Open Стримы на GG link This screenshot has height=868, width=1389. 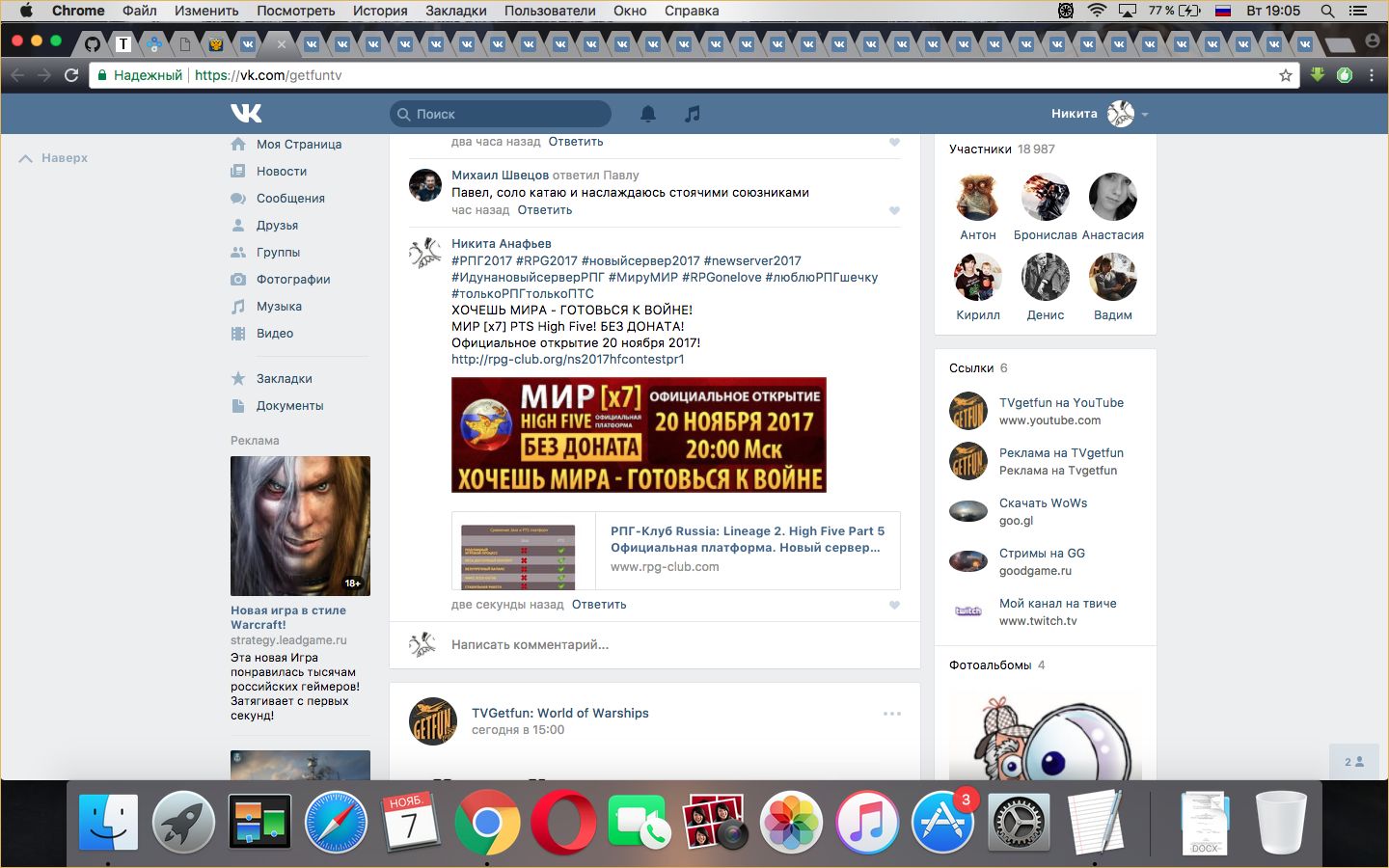click(x=1042, y=554)
